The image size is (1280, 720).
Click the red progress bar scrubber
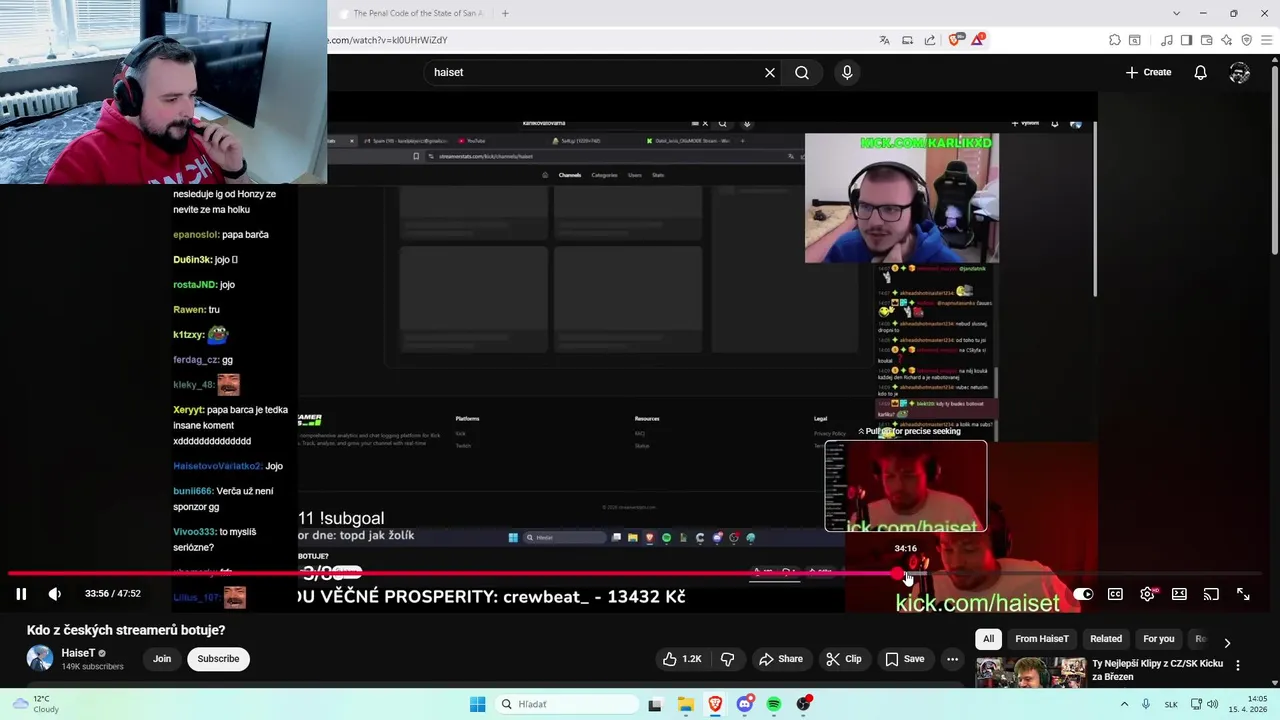898,574
